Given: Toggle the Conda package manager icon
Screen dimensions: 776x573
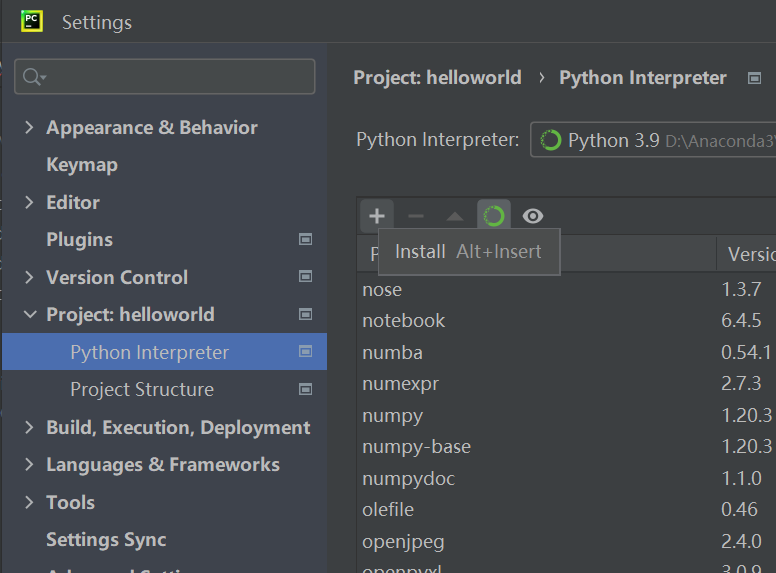Looking at the screenshot, I should pyautogui.click(x=494, y=216).
